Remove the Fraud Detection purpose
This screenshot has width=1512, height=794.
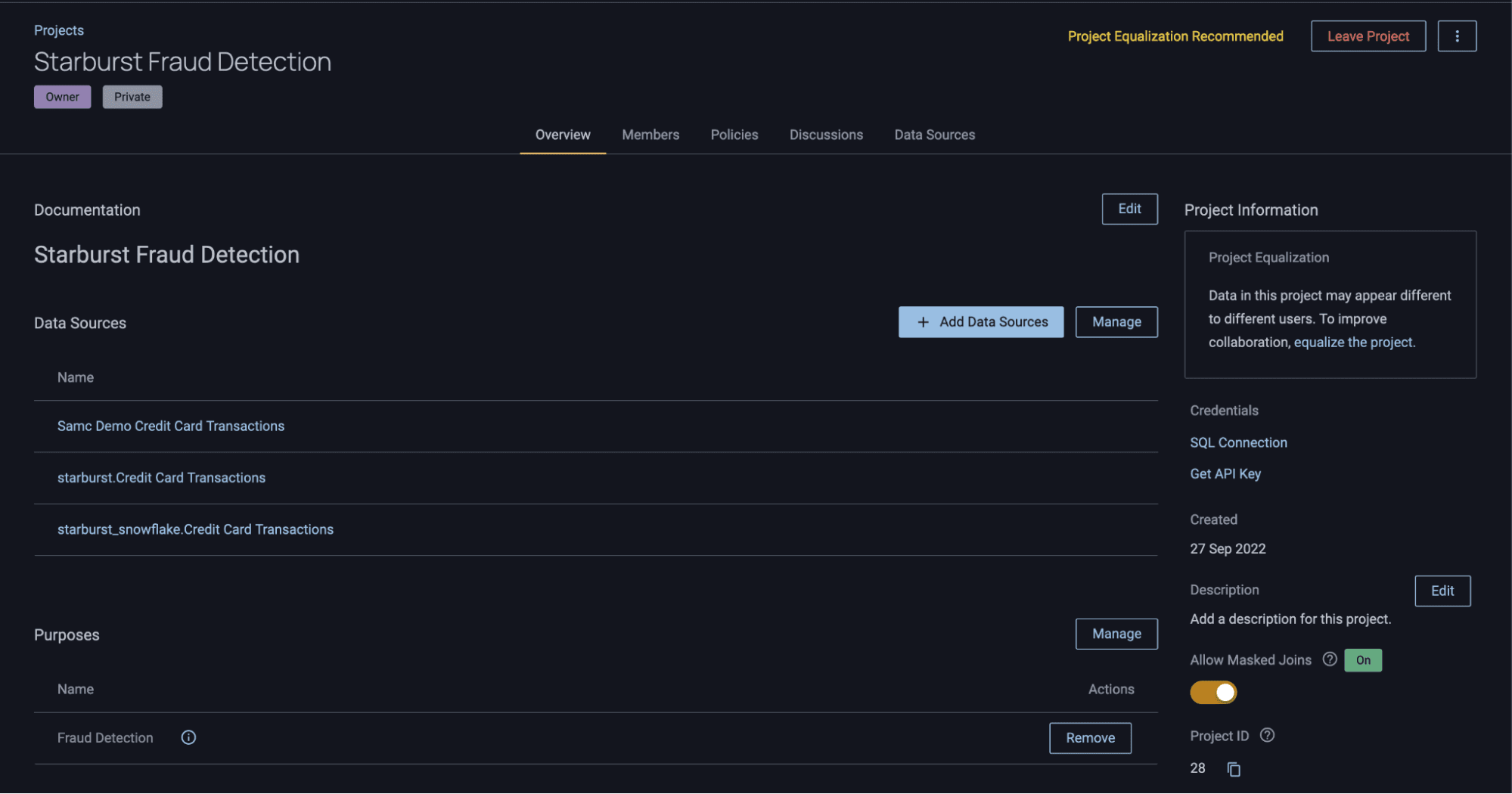[x=1090, y=738]
